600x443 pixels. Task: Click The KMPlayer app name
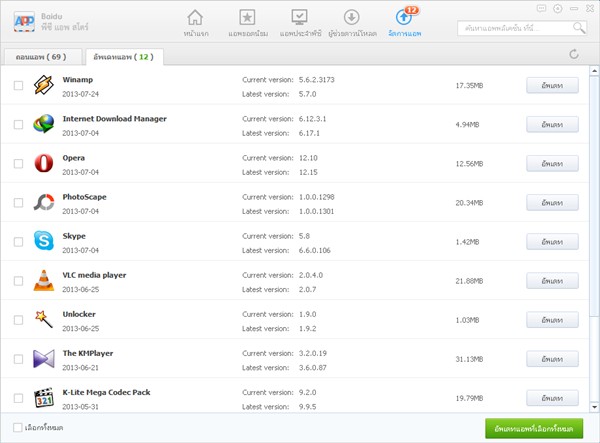point(88,353)
